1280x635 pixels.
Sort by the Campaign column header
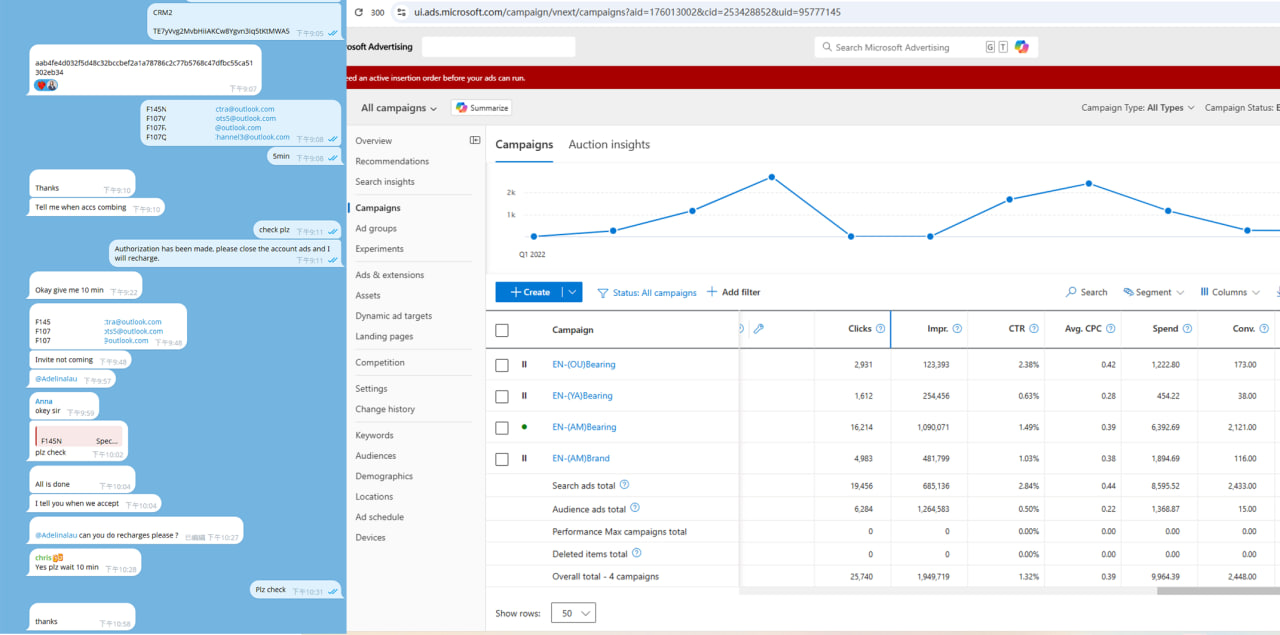click(573, 330)
